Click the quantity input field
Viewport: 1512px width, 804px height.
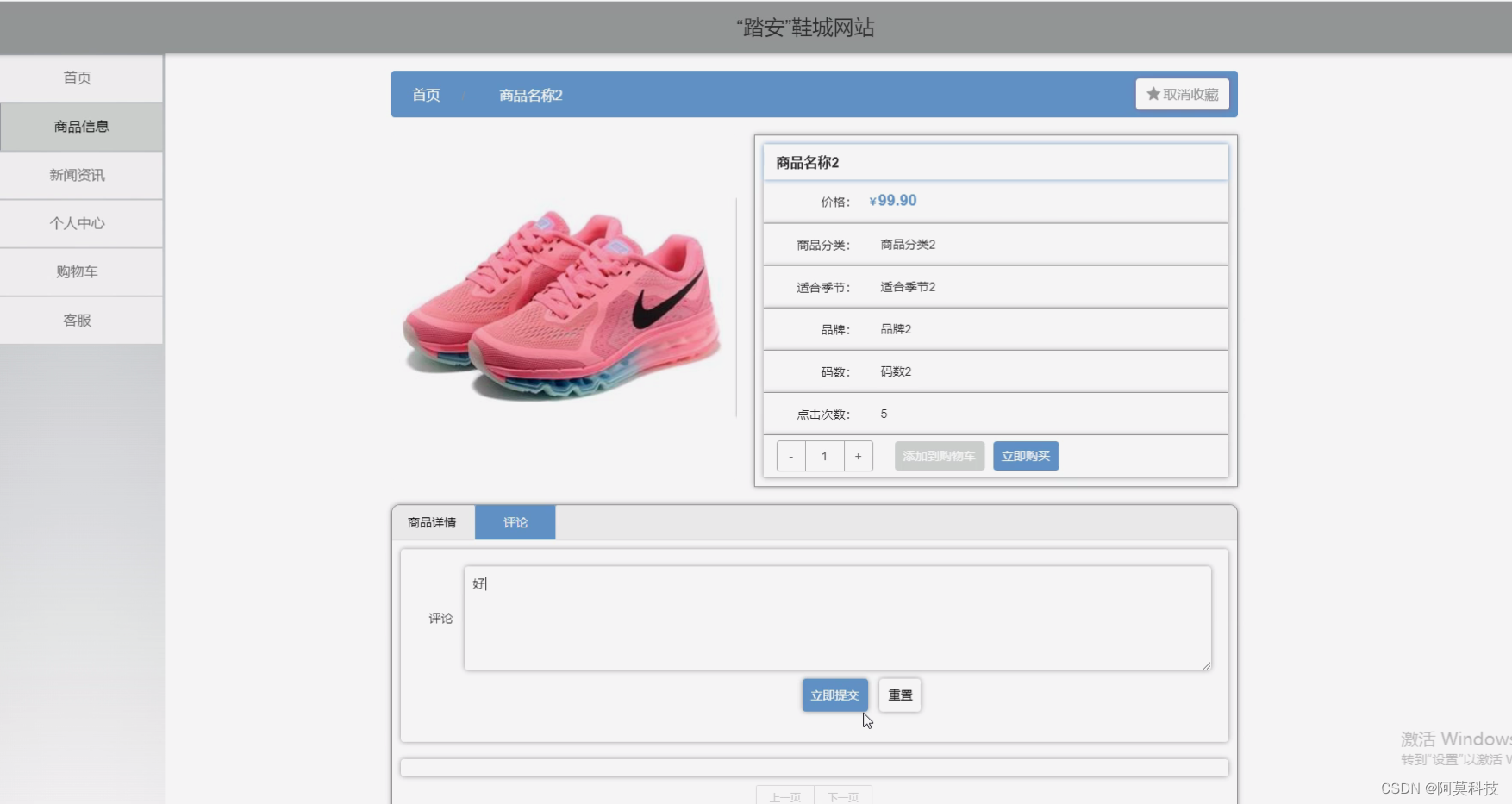coord(824,456)
